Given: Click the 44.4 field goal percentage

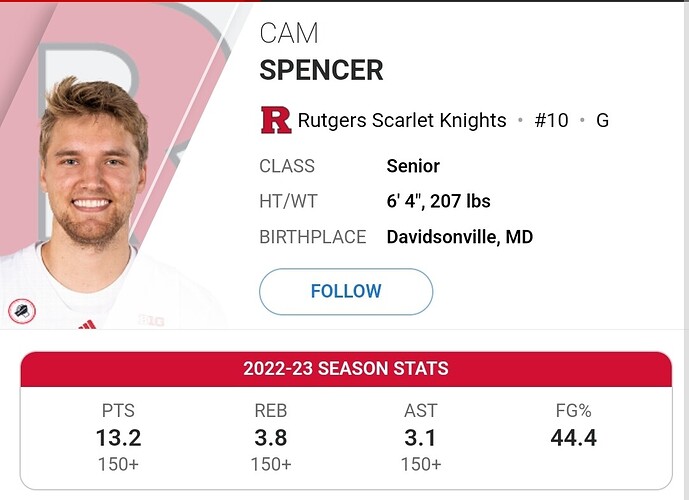Looking at the screenshot, I should pos(573,437).
